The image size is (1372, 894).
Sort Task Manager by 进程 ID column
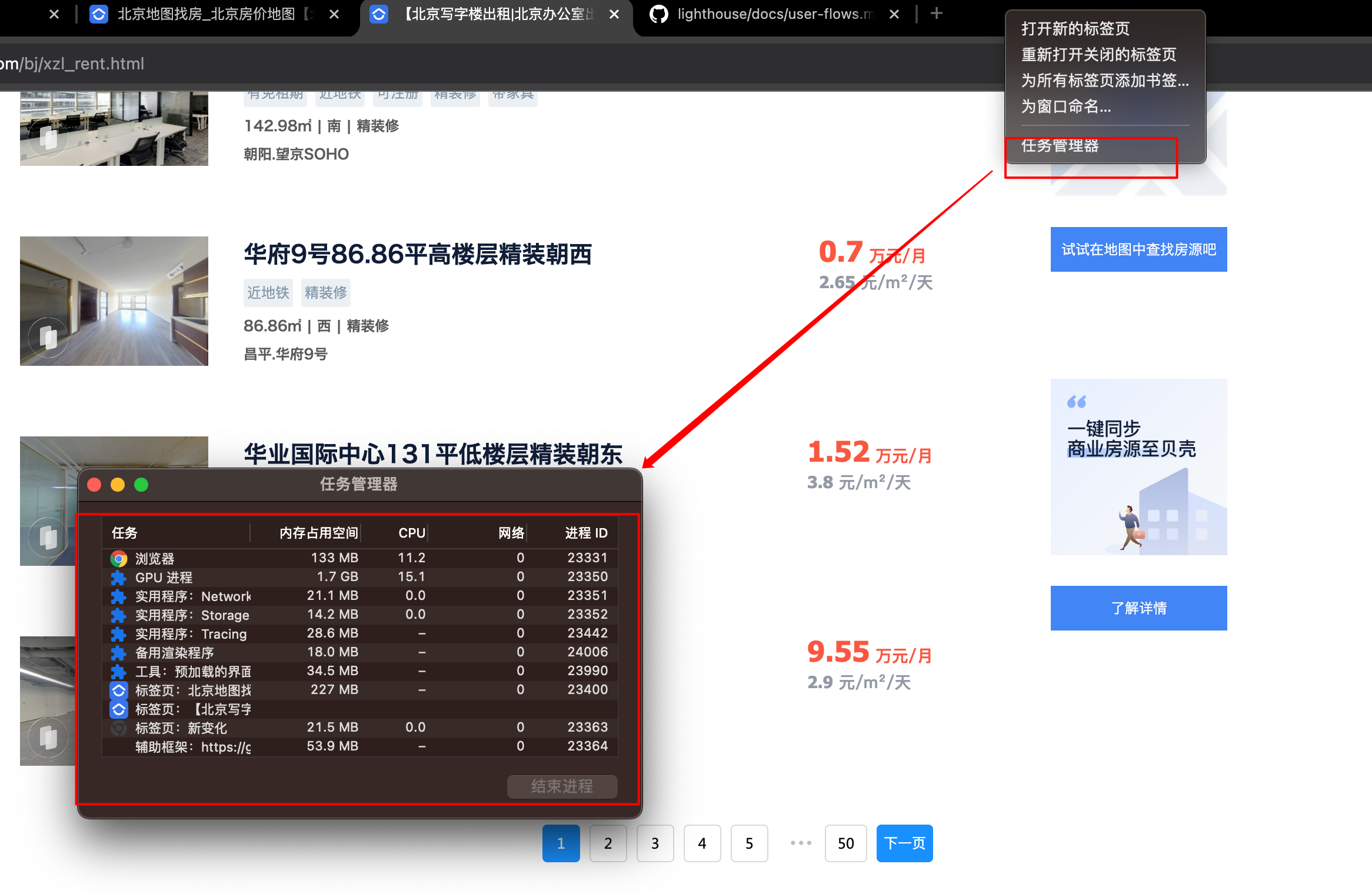[x=573, y=533]
